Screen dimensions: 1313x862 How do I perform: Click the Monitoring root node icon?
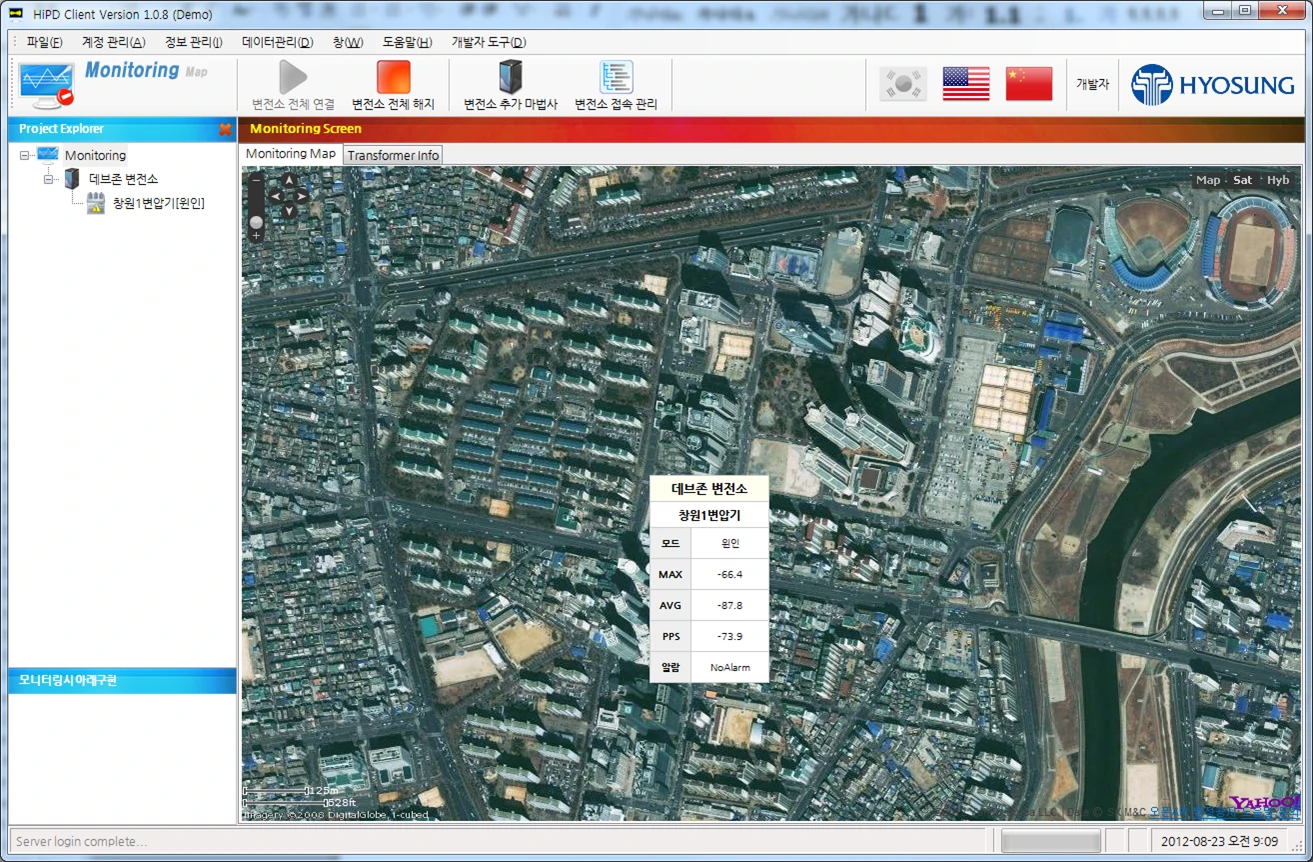47,155
